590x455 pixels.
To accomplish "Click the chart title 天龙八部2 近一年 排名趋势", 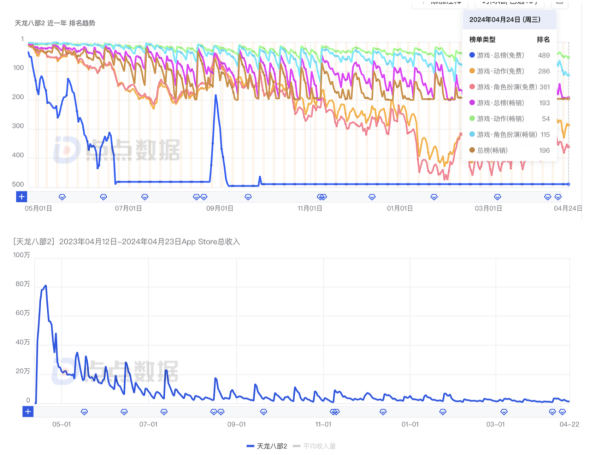I will 55,23.
